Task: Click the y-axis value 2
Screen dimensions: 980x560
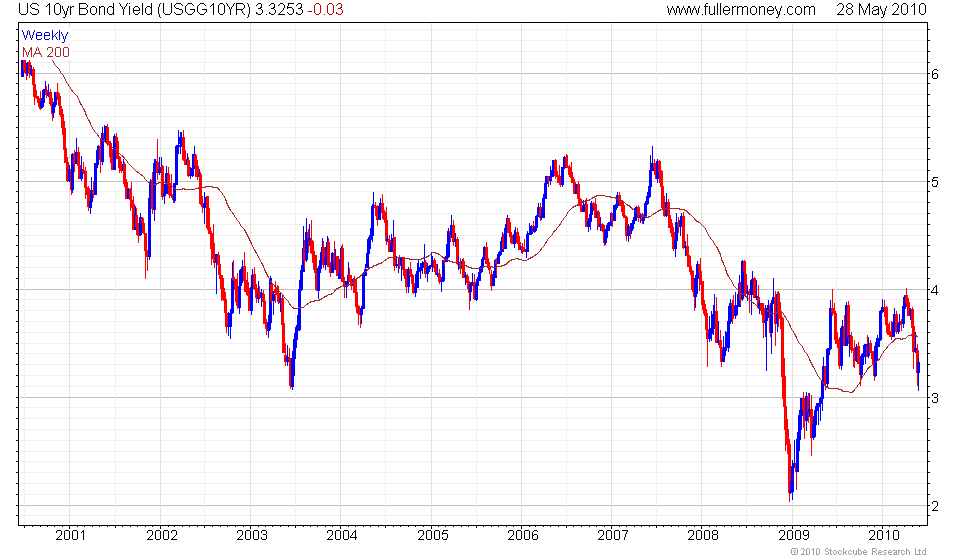Action: tap(935, 506)
